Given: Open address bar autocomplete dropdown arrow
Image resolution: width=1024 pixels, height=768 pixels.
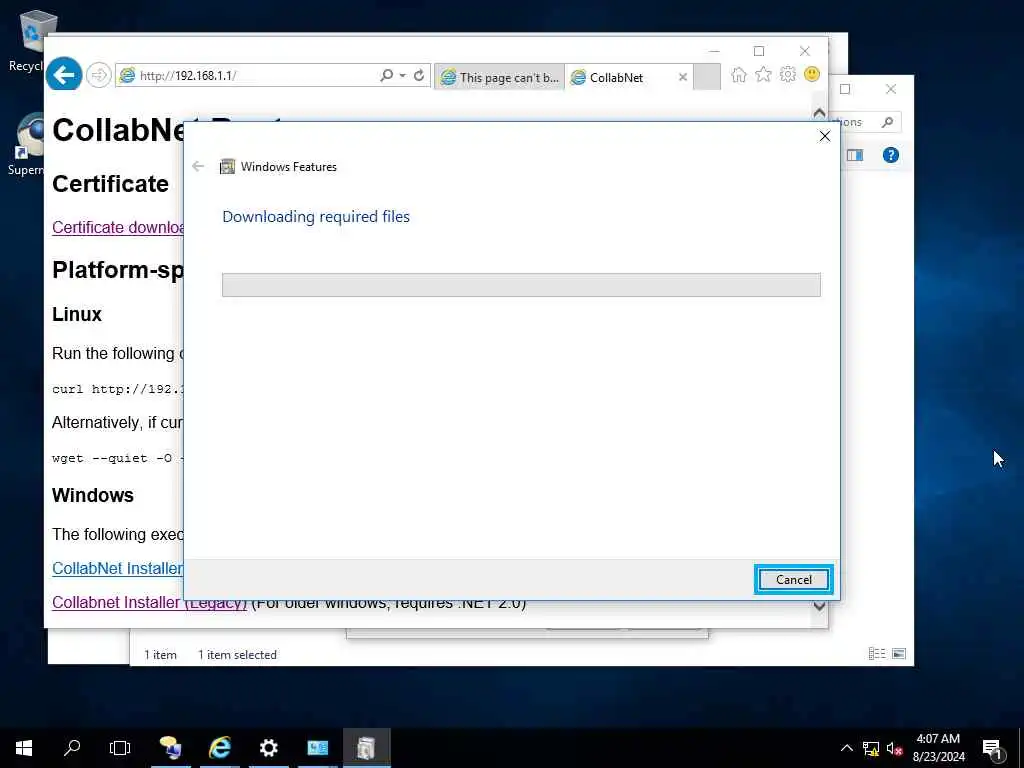Looking at the screenshot, I should pyautogui.click(x=402, y=76).
